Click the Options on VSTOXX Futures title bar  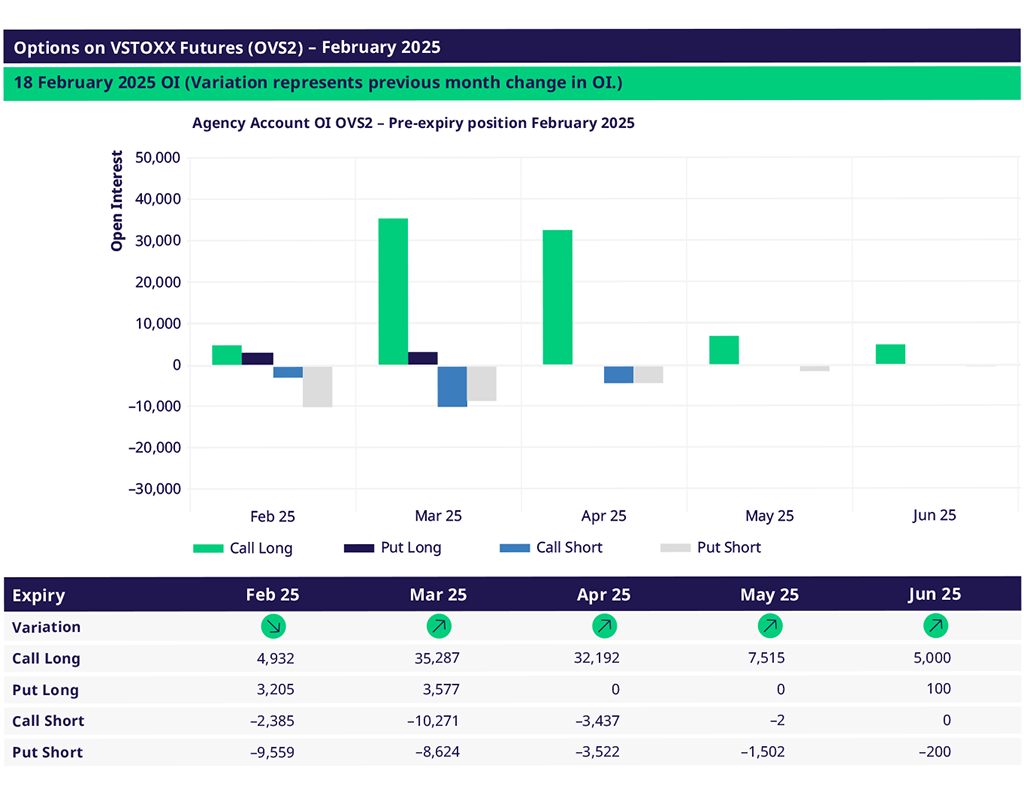pos(512,47)
